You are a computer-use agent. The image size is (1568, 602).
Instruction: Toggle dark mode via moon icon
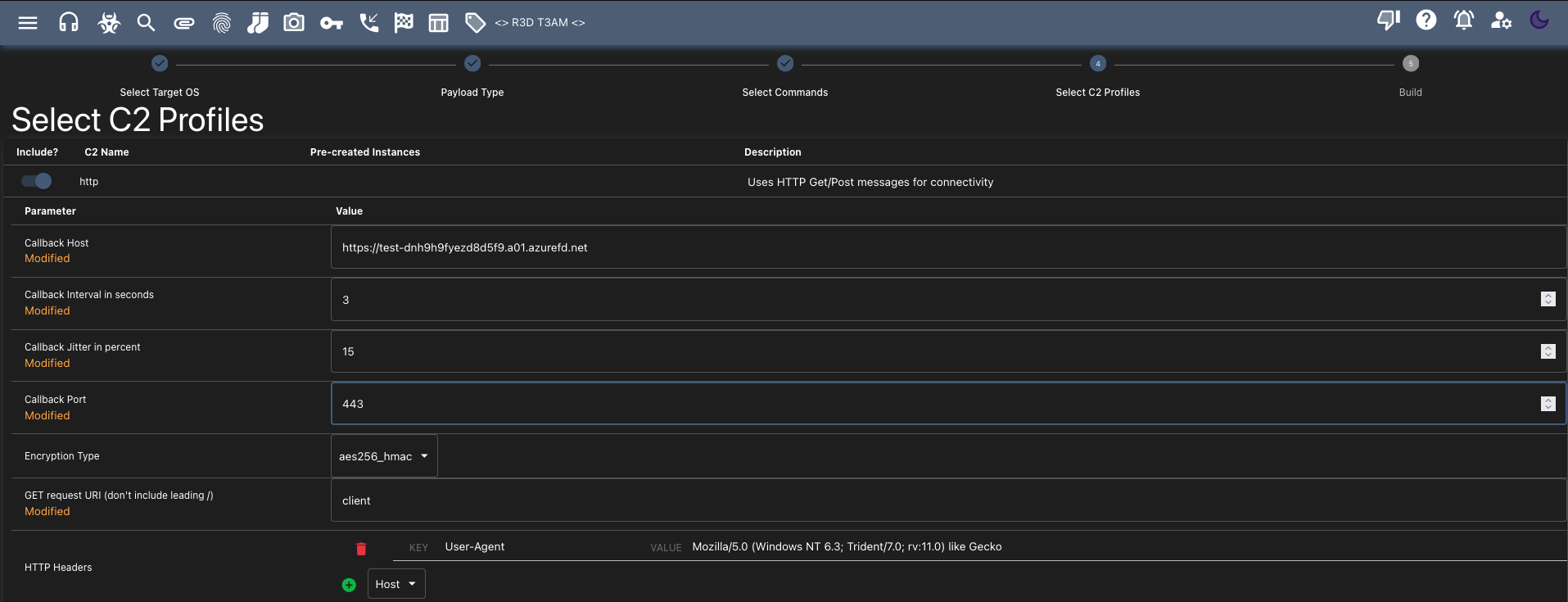[1539, 20]
